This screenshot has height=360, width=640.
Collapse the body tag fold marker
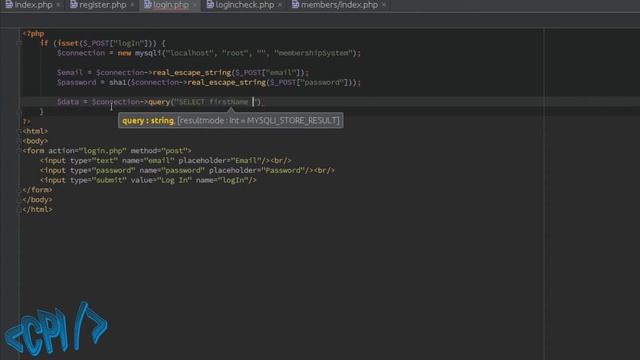pyautogui.click(x=19, y=141)
